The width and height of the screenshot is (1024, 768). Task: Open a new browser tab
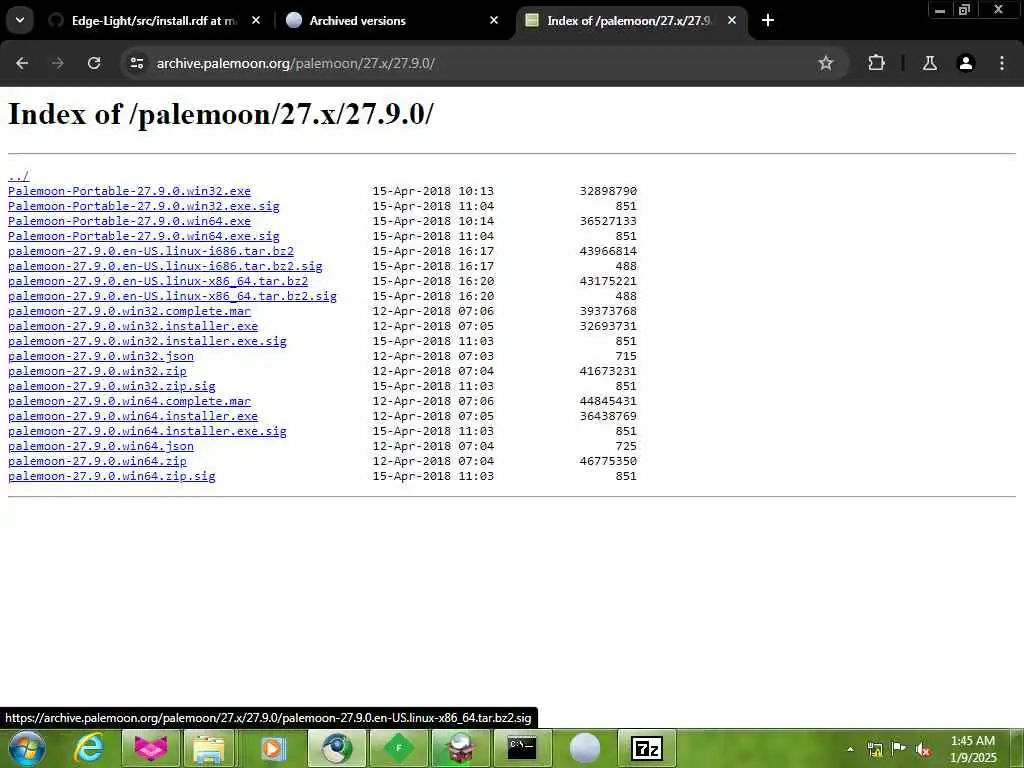pyautogui.click(x=768, y=20)
